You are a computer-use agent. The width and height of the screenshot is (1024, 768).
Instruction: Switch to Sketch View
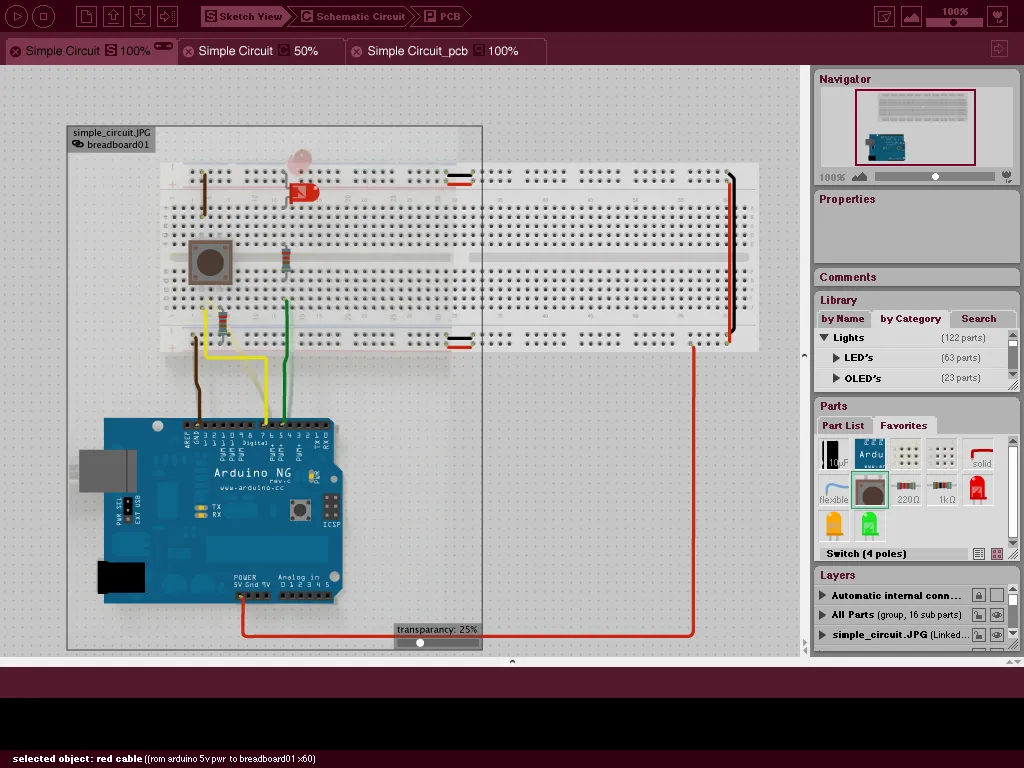pyautogui.click(x=244, y=16)
